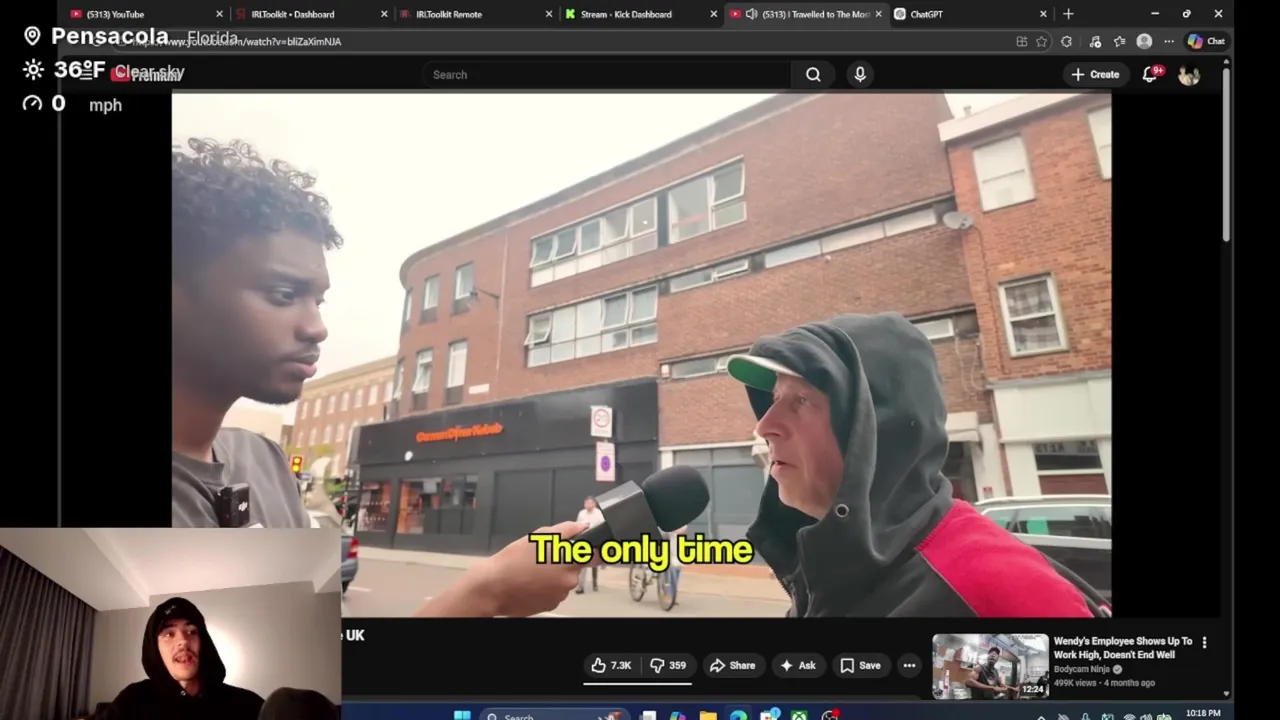Switch to Stream - Kick Dashboard tab
The height and width of the screenshot is (720, 1280).
640,14
